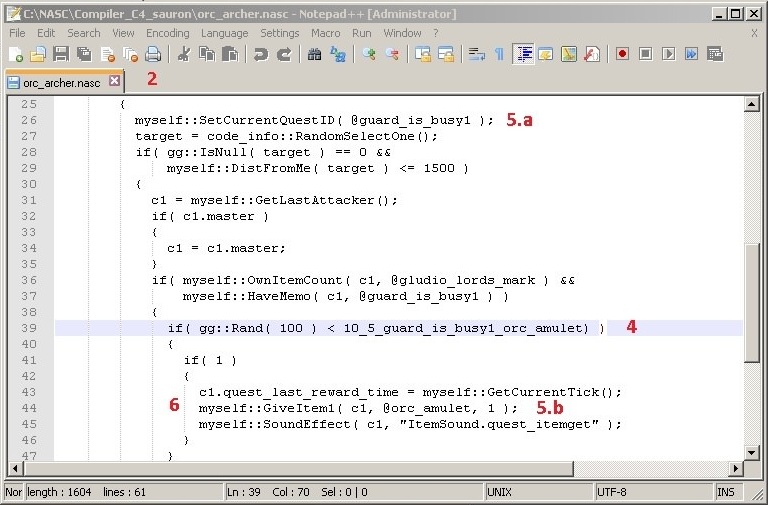The height and width of the screenshot is (505, 768).
Task: Run the macro multiple times icon
Action: pyautogui.click(x=692, y=54)
